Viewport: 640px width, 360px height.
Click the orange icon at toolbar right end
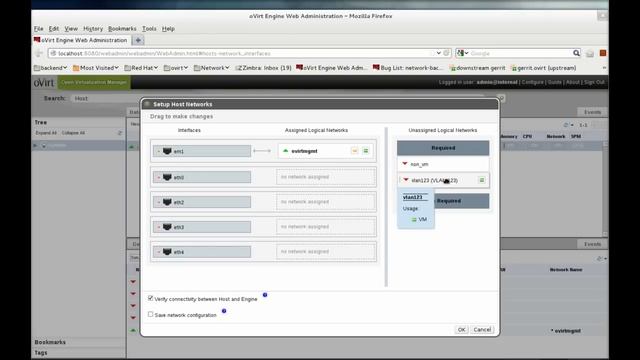(x=603, y=53)
